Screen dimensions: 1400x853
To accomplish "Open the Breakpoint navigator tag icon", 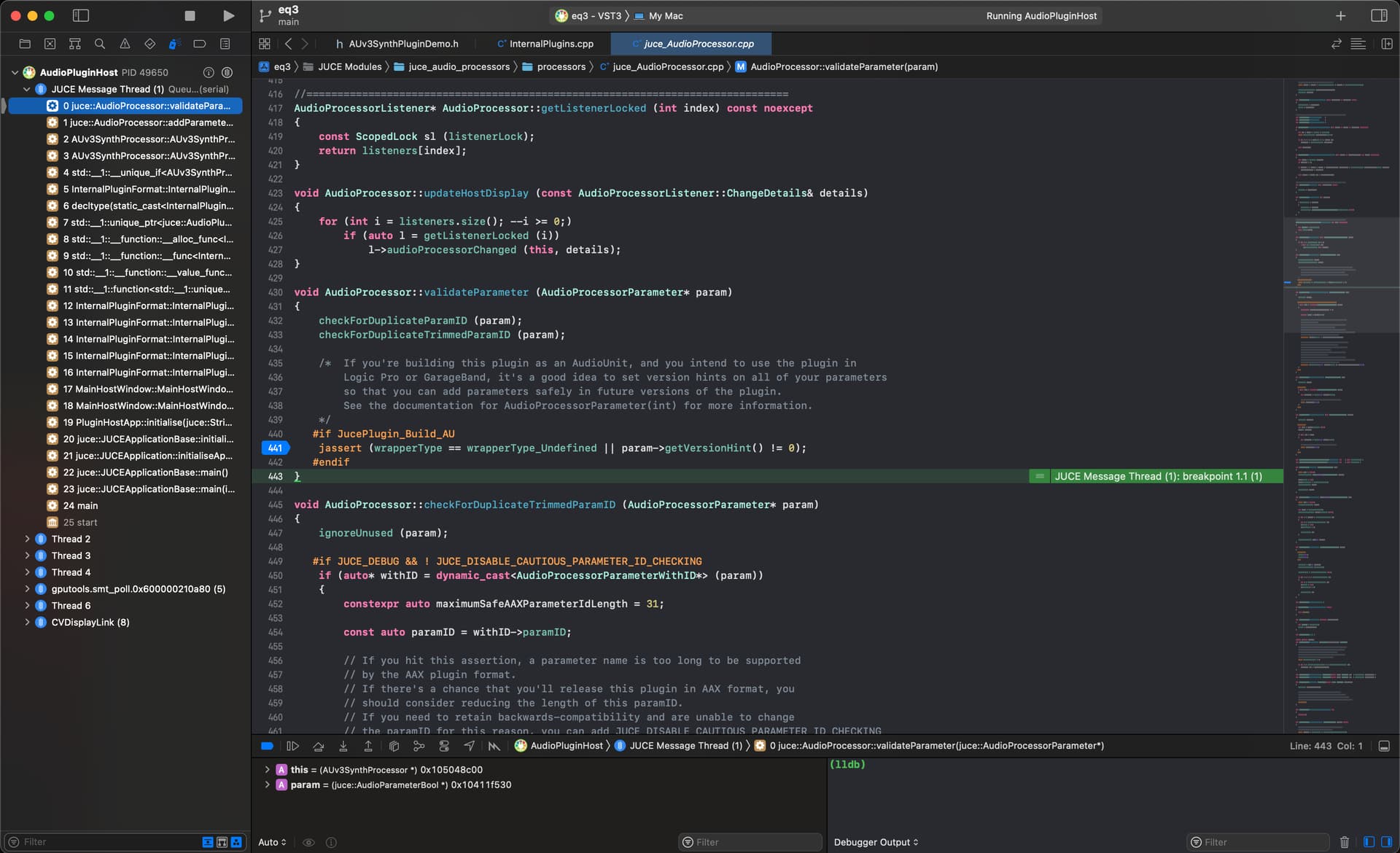I will tap(200, 44).
